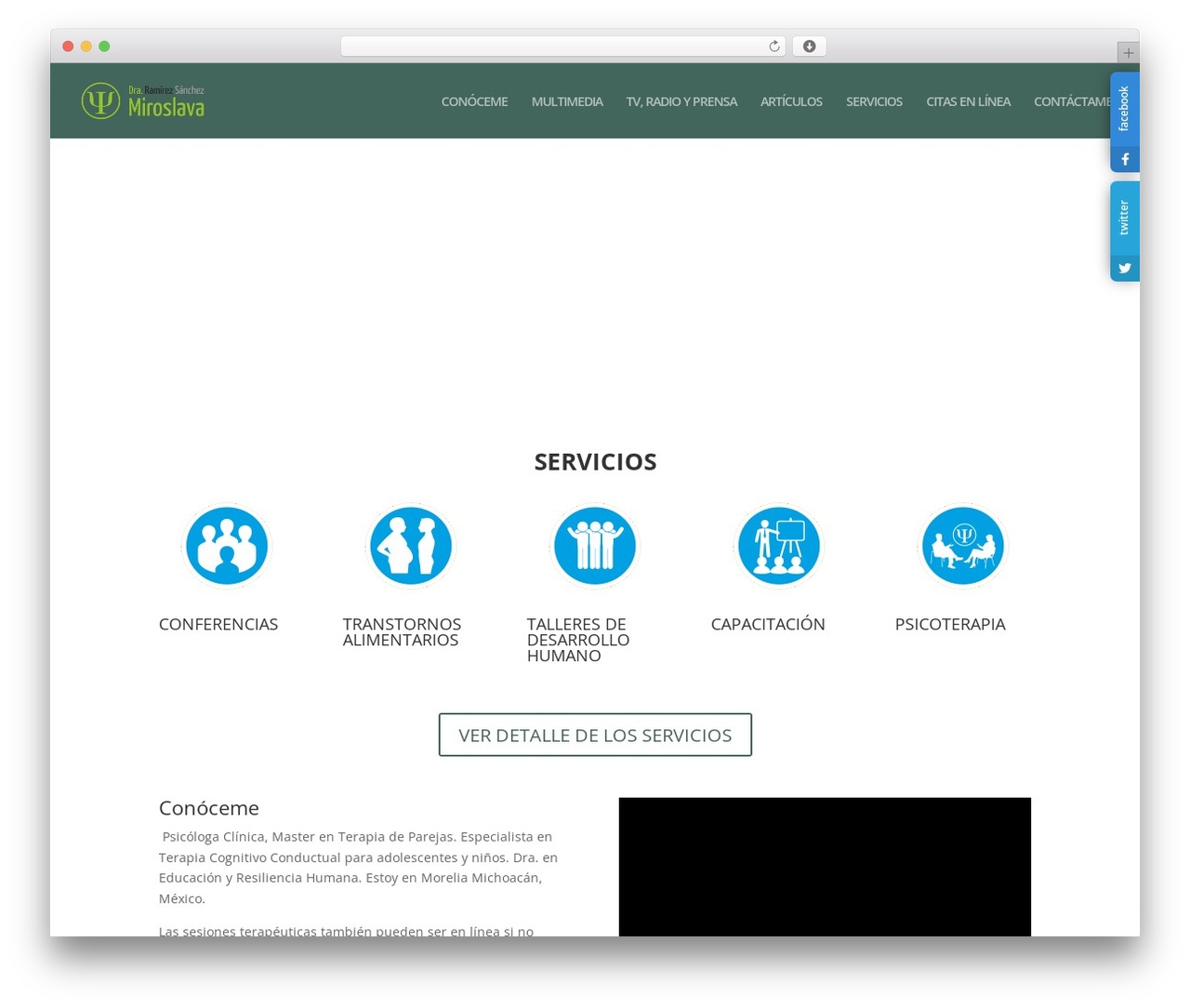Play the black video beside Conóceme
This screenshot has height=1008, width=1190.
pyautogui.click(x=825, y=867)
